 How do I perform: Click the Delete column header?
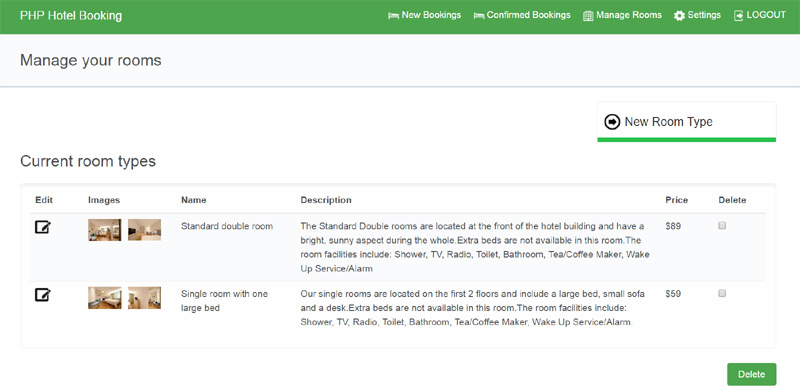click(732, 200)
